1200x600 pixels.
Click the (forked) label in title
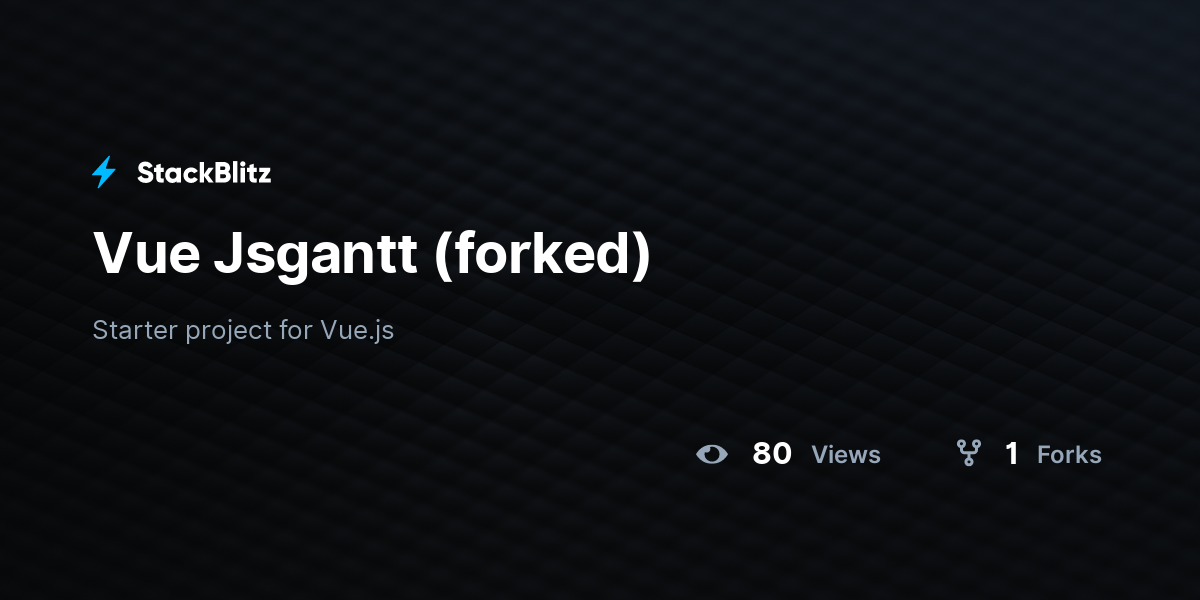coord(542,254)
